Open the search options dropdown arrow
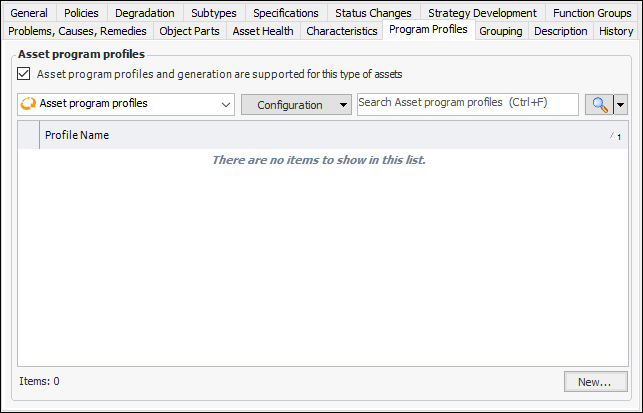This screenshot has height=413, width=643. (621, 105)
